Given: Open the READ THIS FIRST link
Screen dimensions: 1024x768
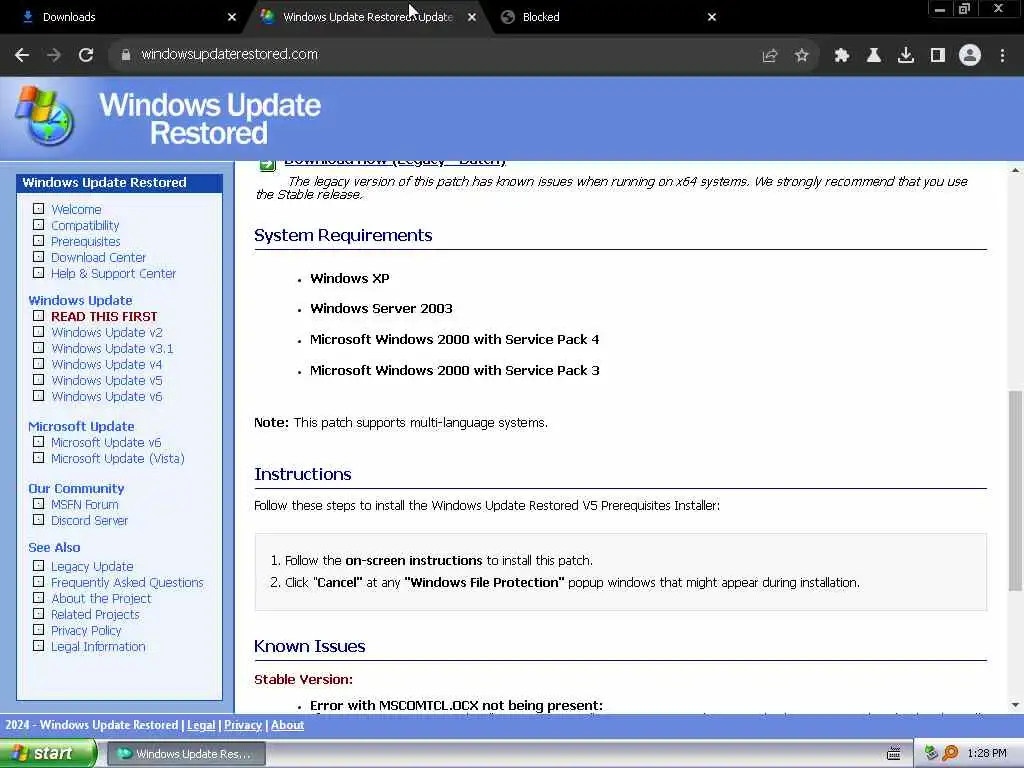Looking at the screenshot, I should (x=104, y=316).
